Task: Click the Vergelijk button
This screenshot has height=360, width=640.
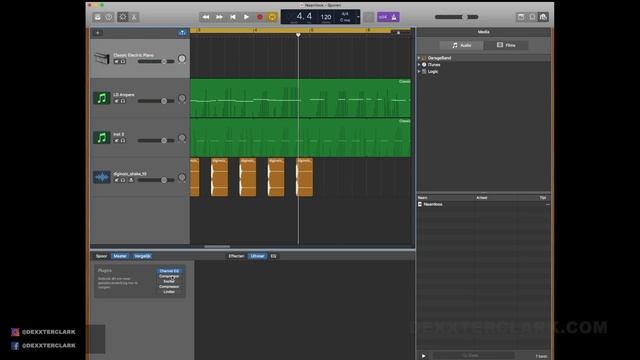Action: tap(142, 256)
